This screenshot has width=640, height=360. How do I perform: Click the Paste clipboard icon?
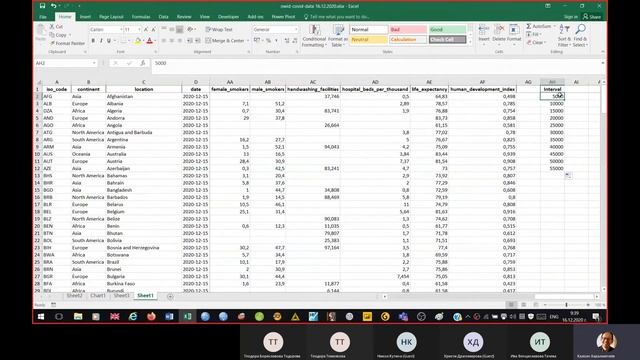pos(41,30)
